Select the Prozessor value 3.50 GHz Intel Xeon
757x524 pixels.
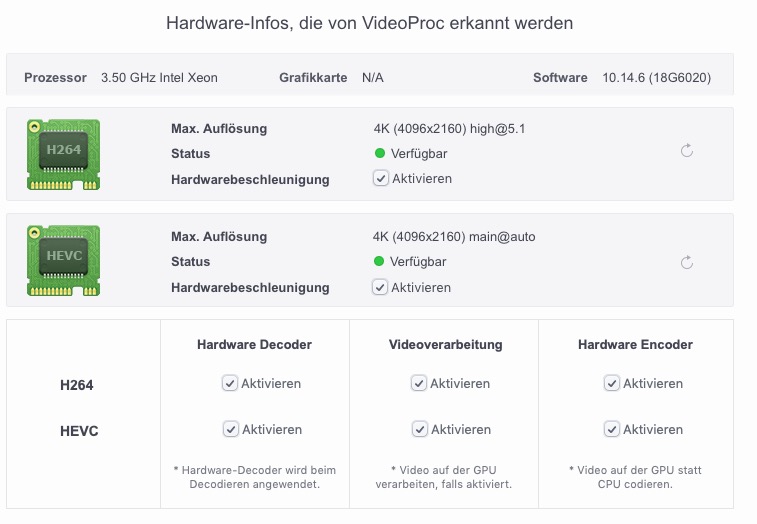click(x=159, y=77)
